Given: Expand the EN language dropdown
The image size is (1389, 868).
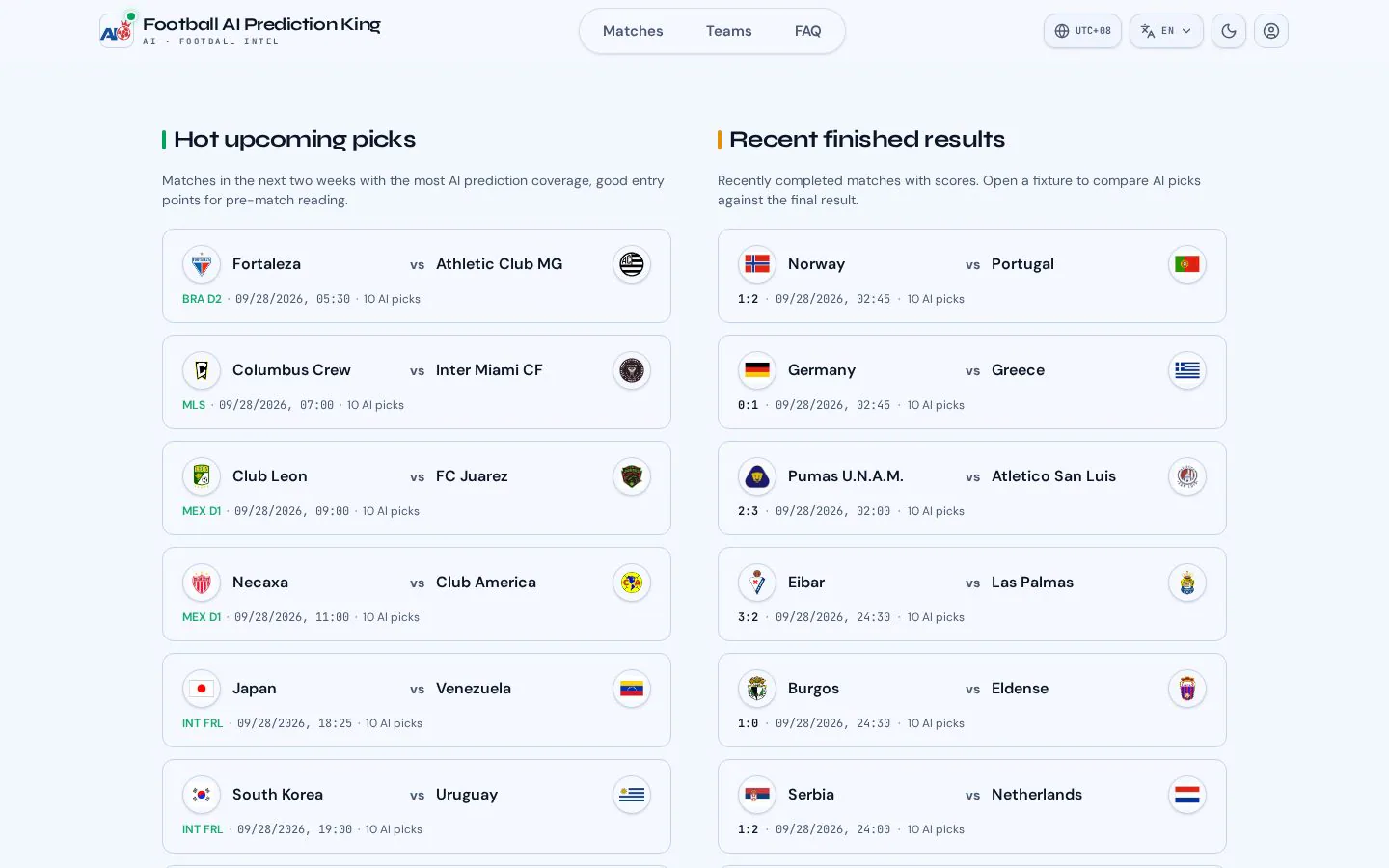Looking at the screenshot, I should coord(1166,31).
